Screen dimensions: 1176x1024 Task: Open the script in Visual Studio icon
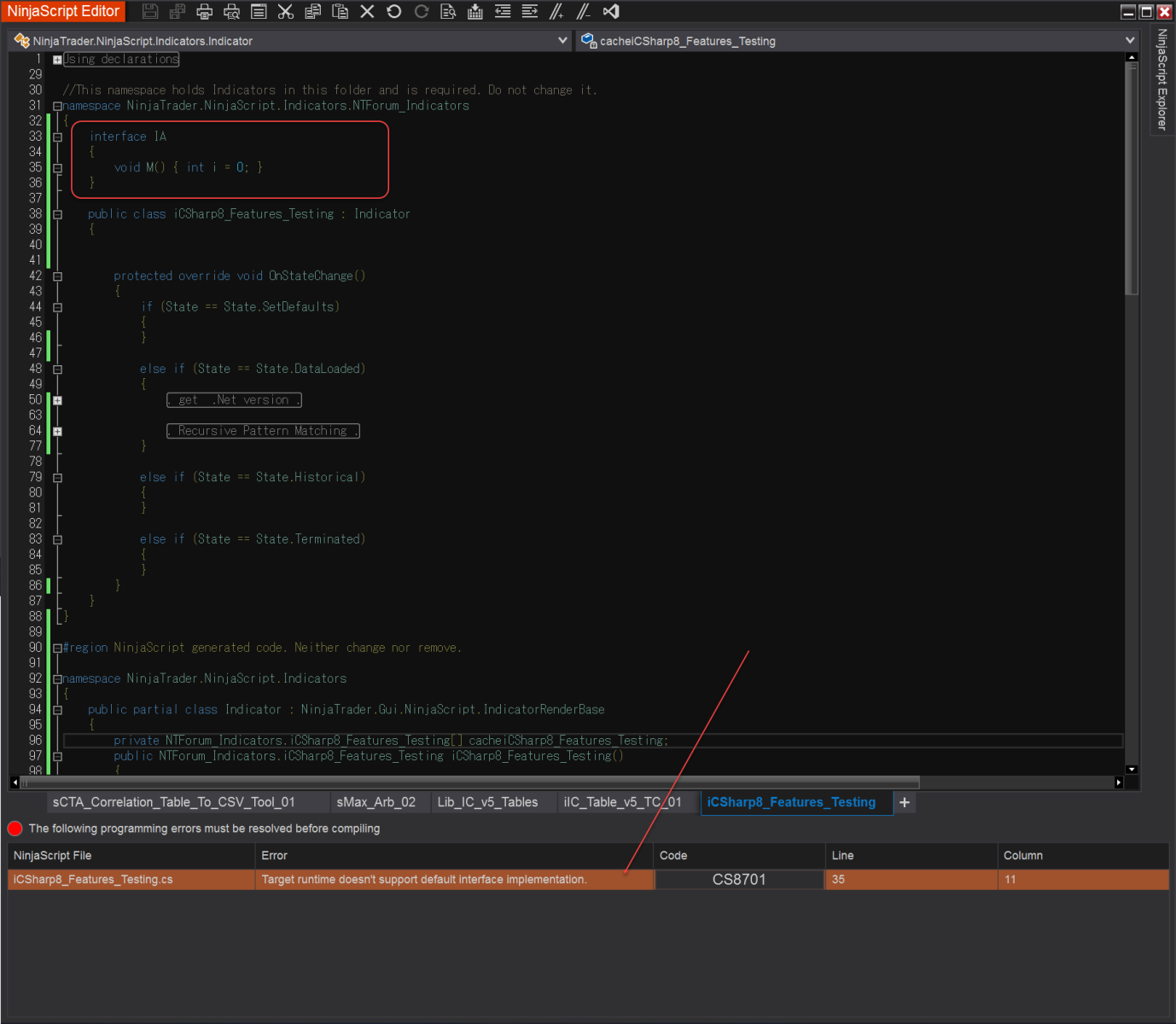pos(611,12)
